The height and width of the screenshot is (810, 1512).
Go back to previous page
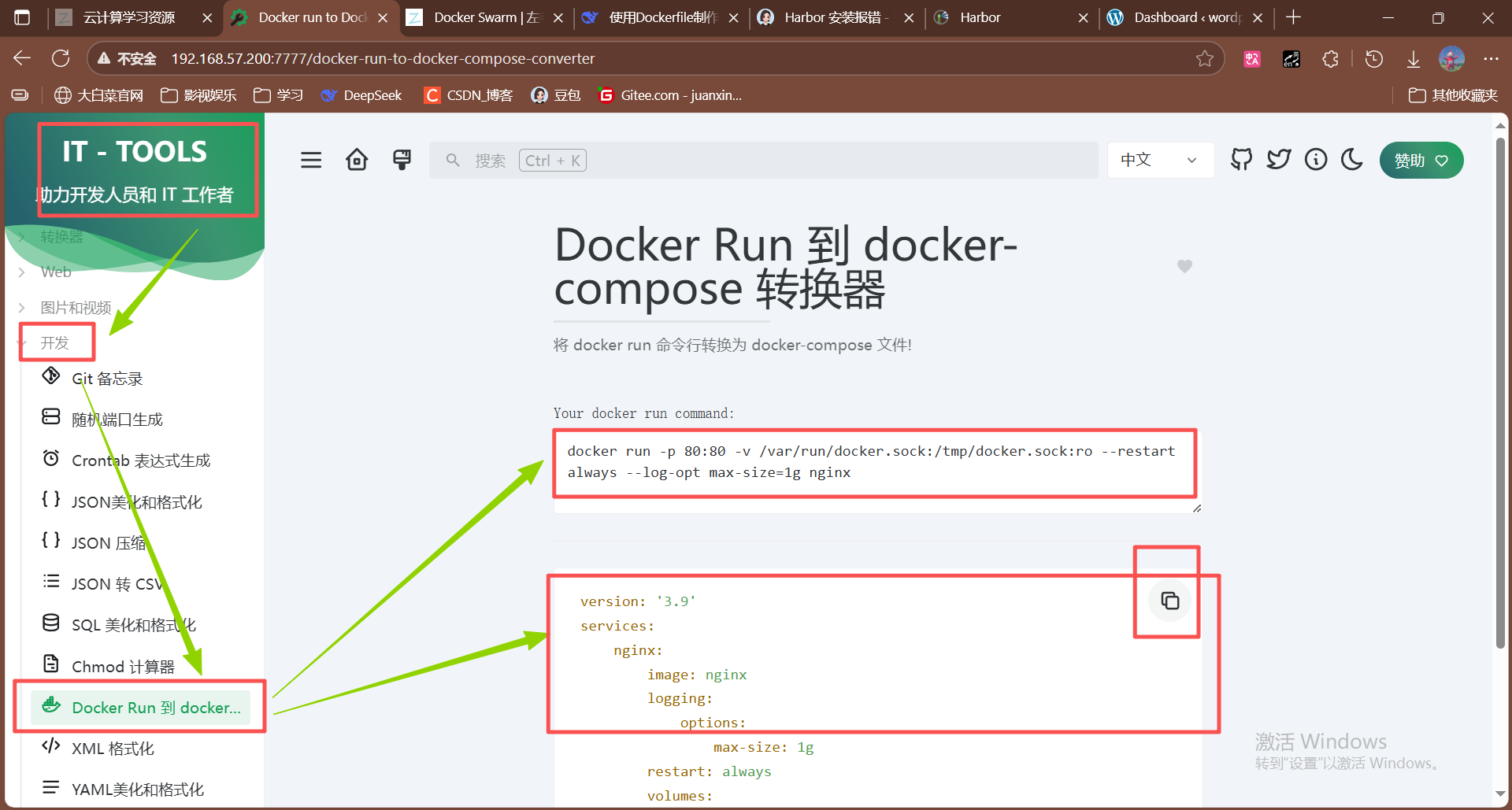point(22,58)
